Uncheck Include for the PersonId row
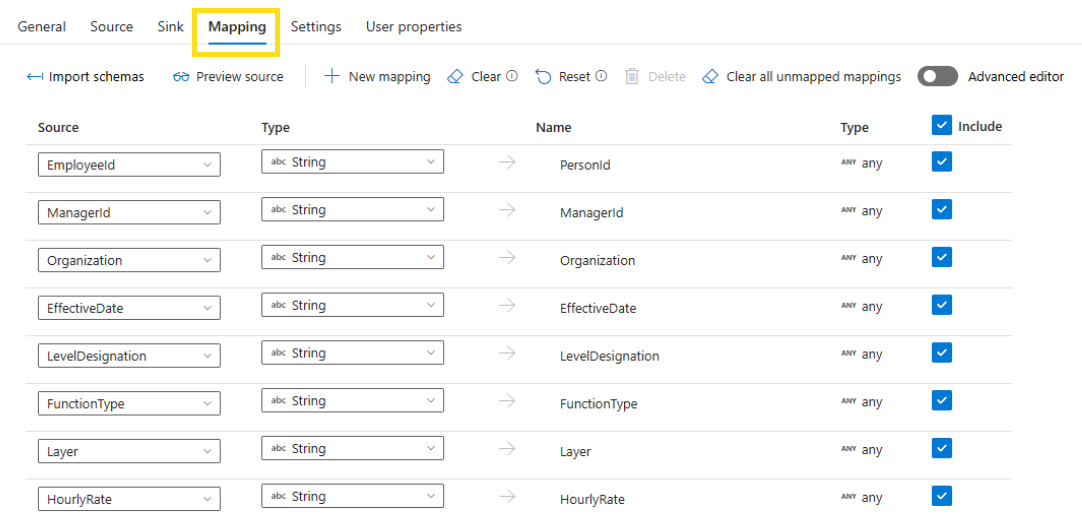This screenshot has height=532, width=1082. click(x=941, y=162)
